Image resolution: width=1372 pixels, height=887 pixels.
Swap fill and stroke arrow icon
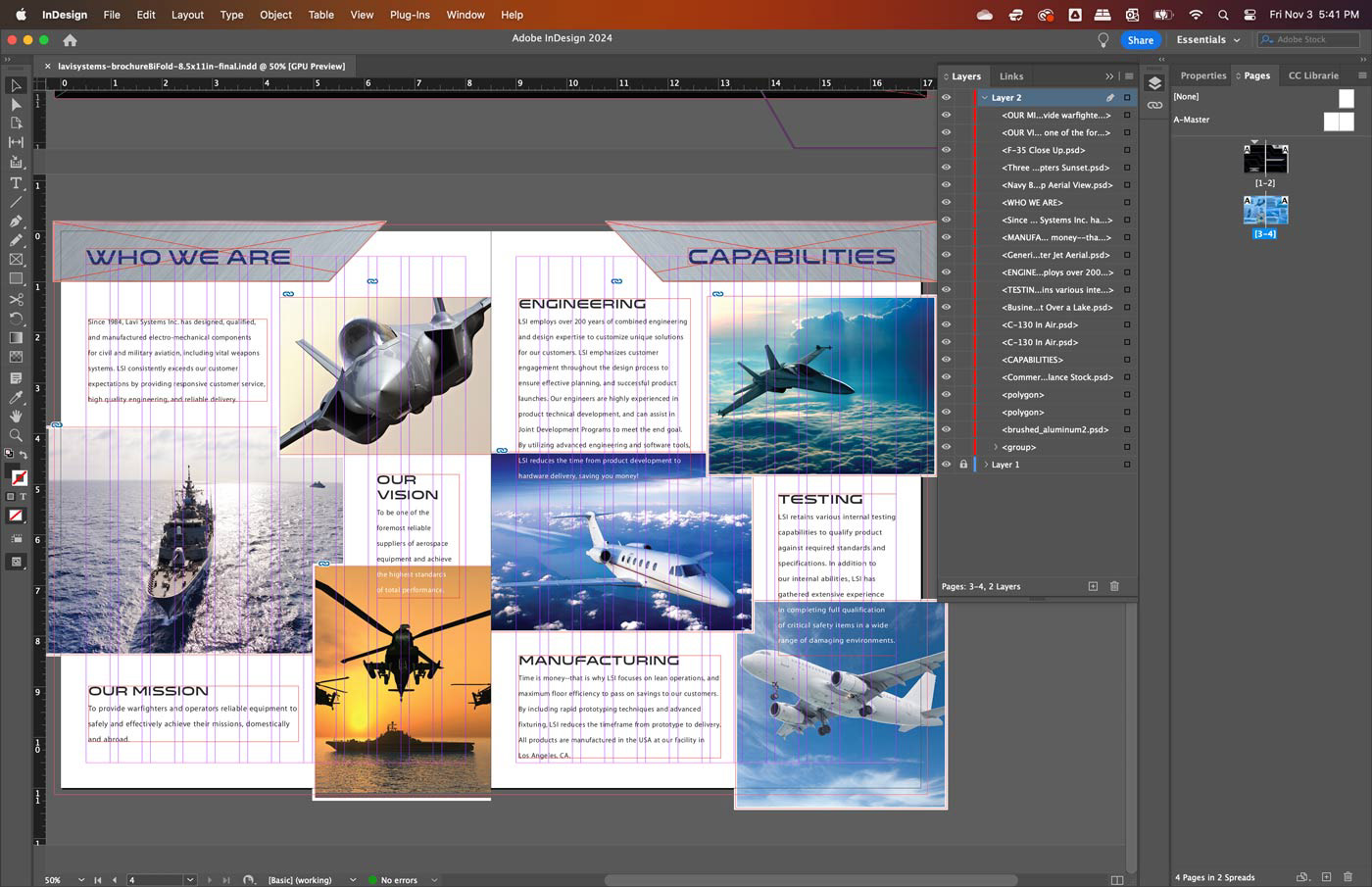point(24,455)
